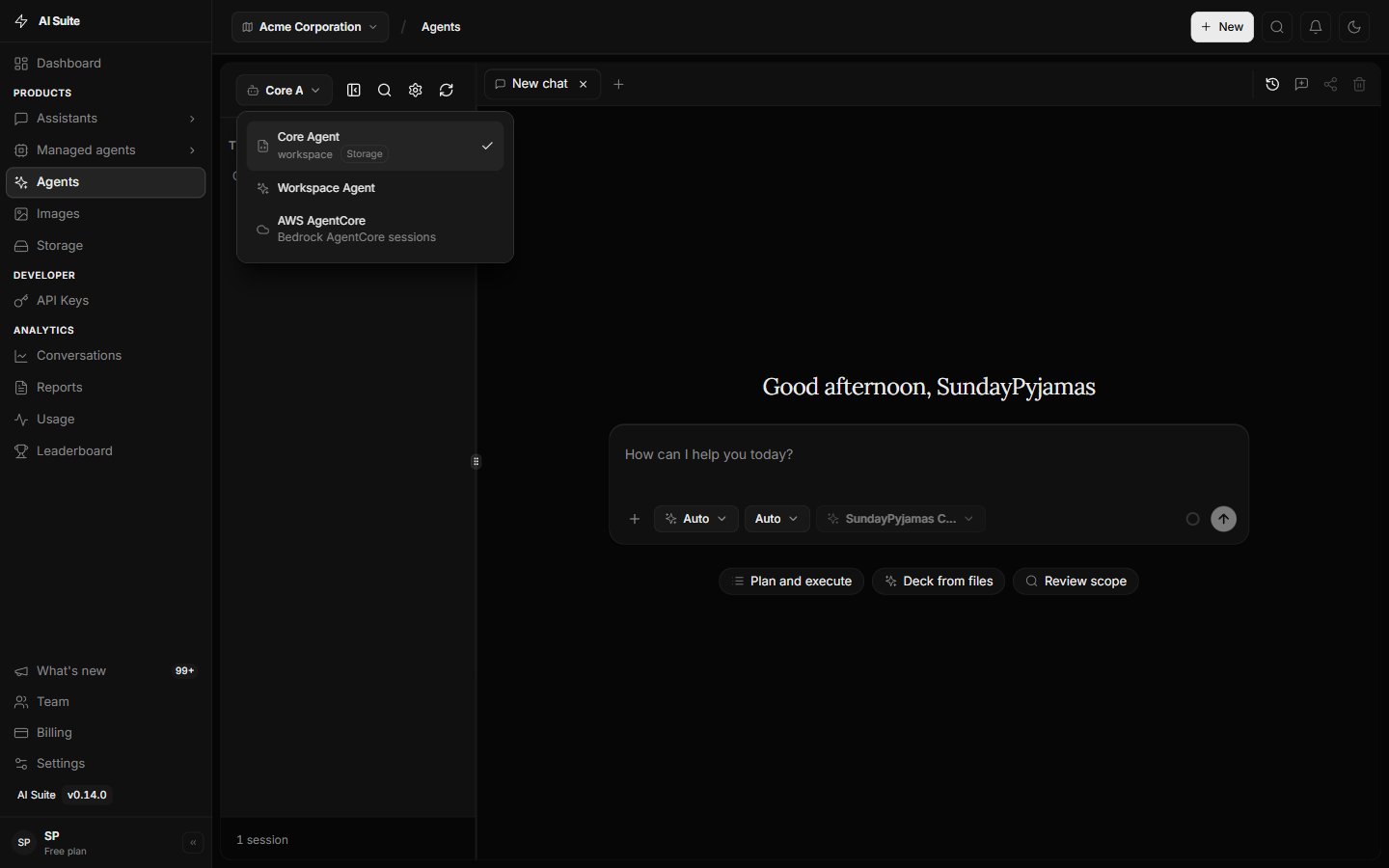Open the second Auto dropdown
This screenshot has height=868, width=1389.
(x=777, y=519)
